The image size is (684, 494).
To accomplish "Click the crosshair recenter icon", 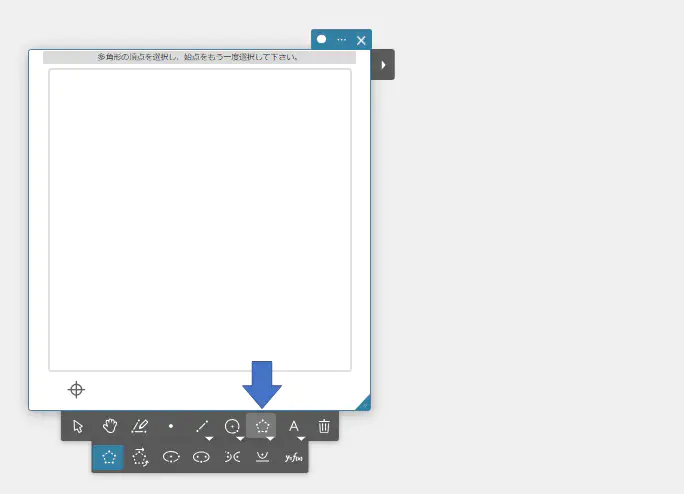I will pyautogui.click(x=76, y=389).
